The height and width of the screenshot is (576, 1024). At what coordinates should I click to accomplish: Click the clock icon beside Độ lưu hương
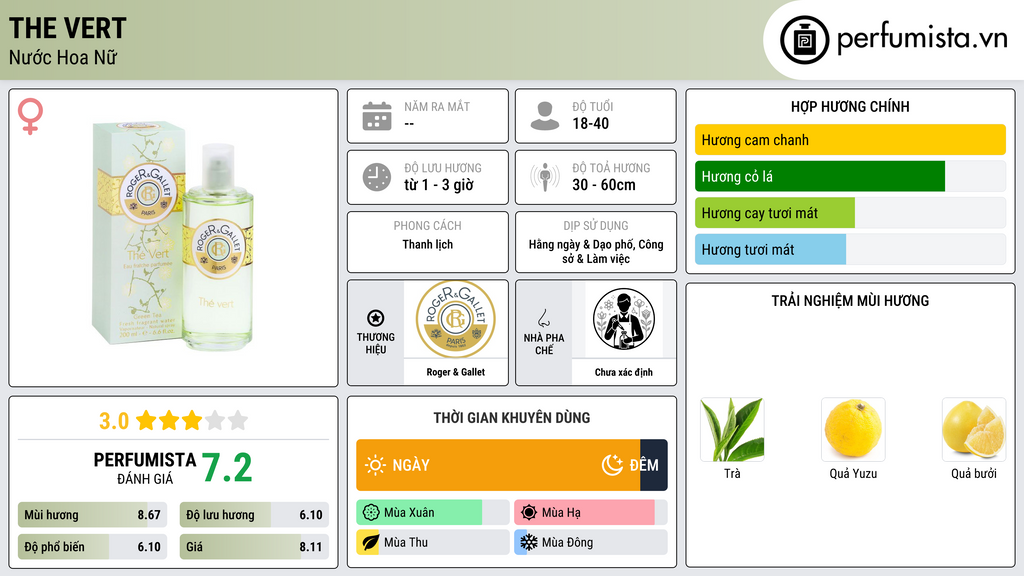click(x=377, y=177)
